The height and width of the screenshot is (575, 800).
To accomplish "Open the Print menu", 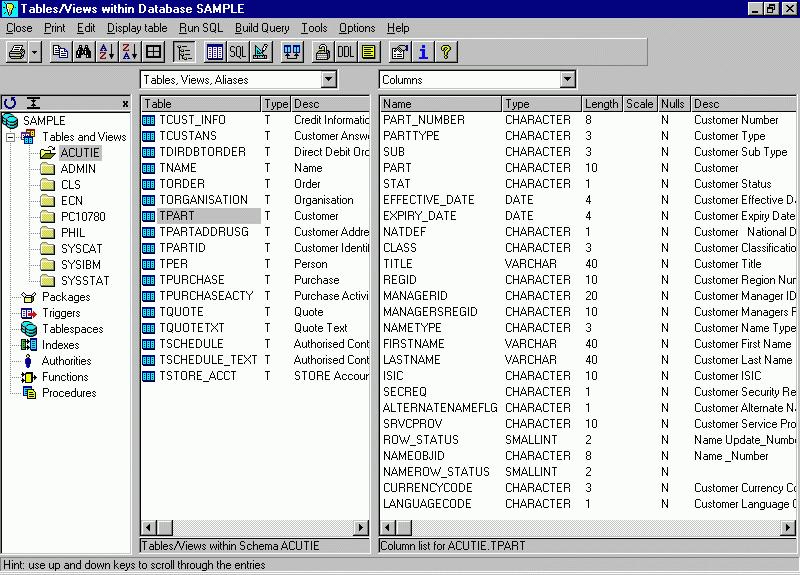I will click(x=55, y=28).
